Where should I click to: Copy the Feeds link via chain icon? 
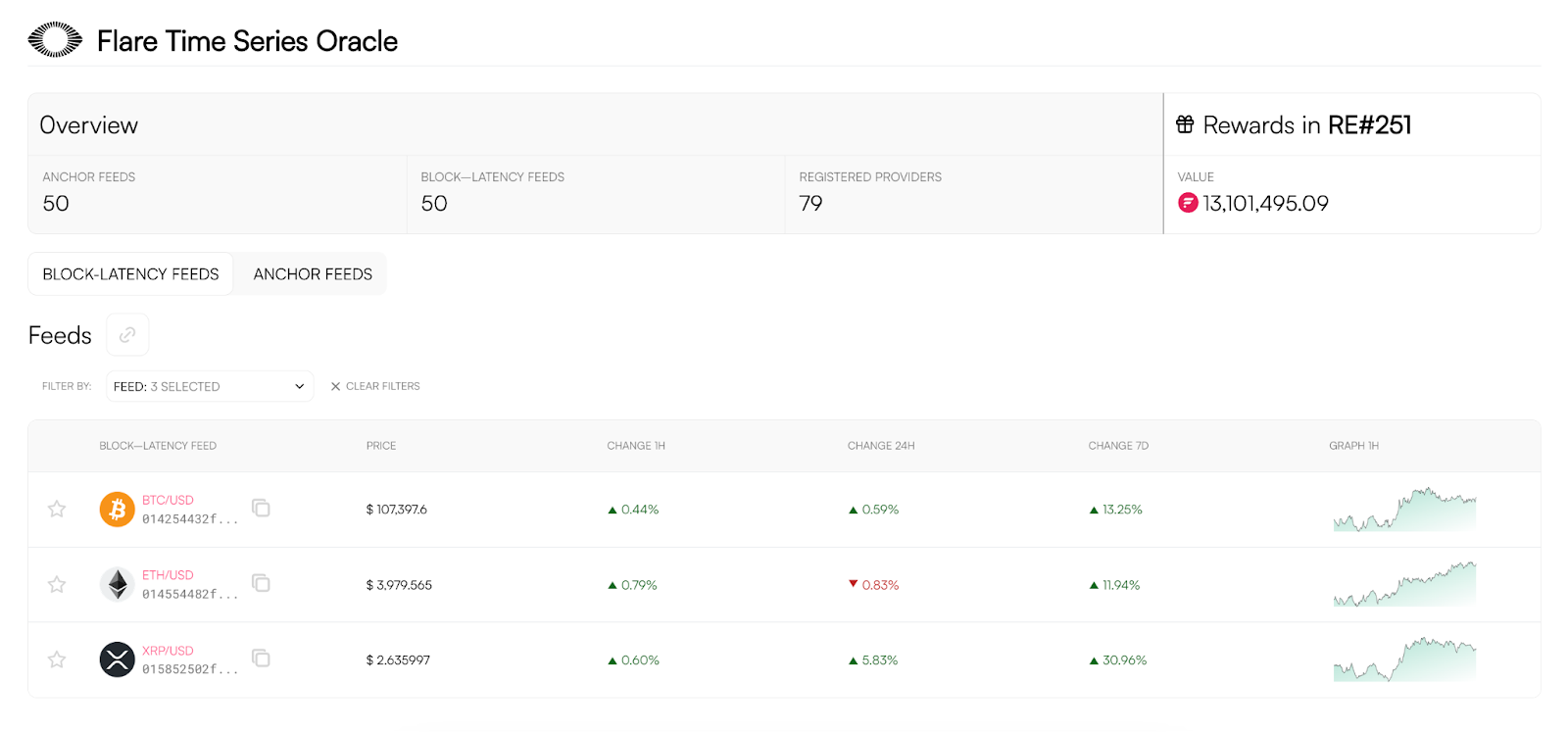coord(127,335)
